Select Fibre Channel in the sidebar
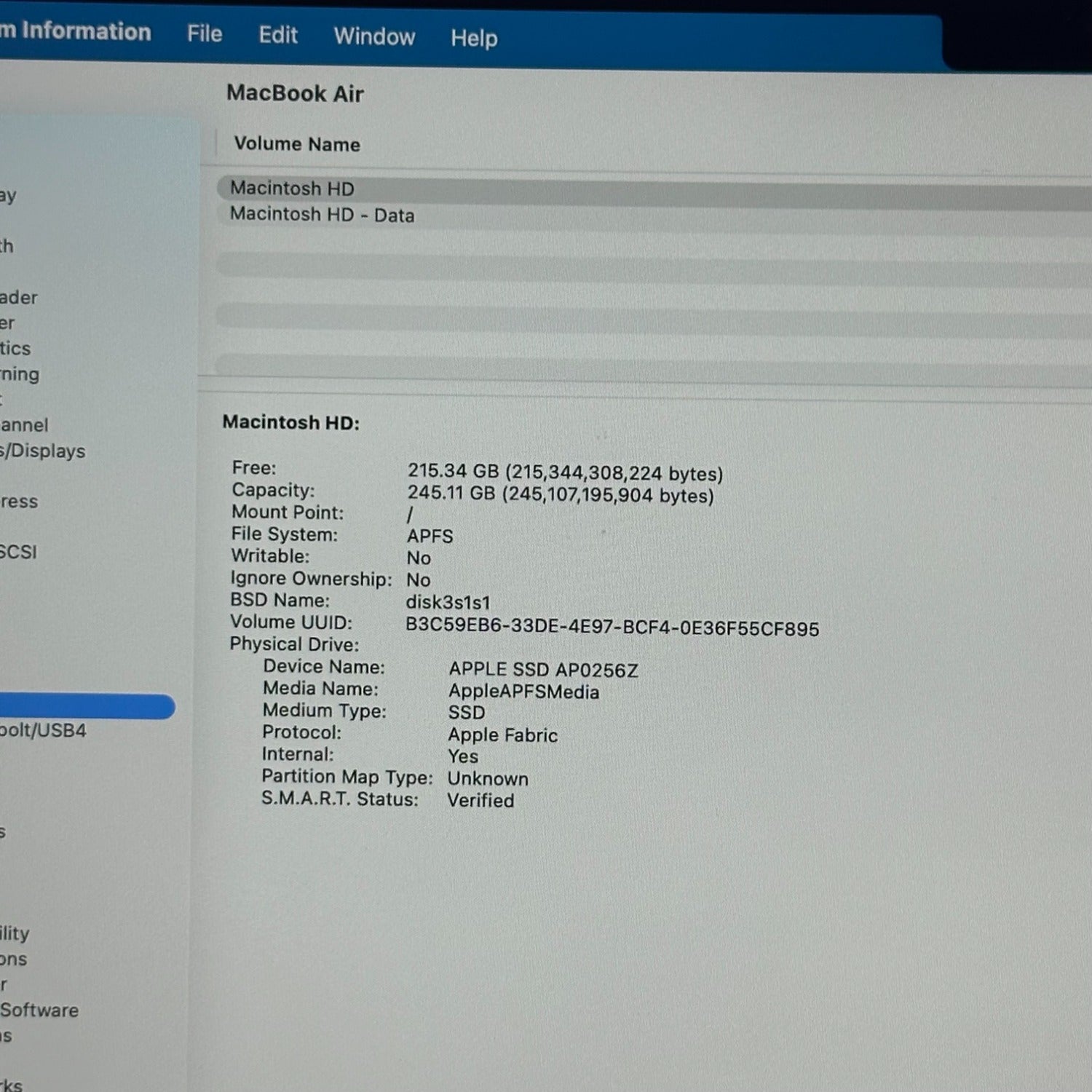Screen dimensions: 1092x1092 click(x=24, y=425)
